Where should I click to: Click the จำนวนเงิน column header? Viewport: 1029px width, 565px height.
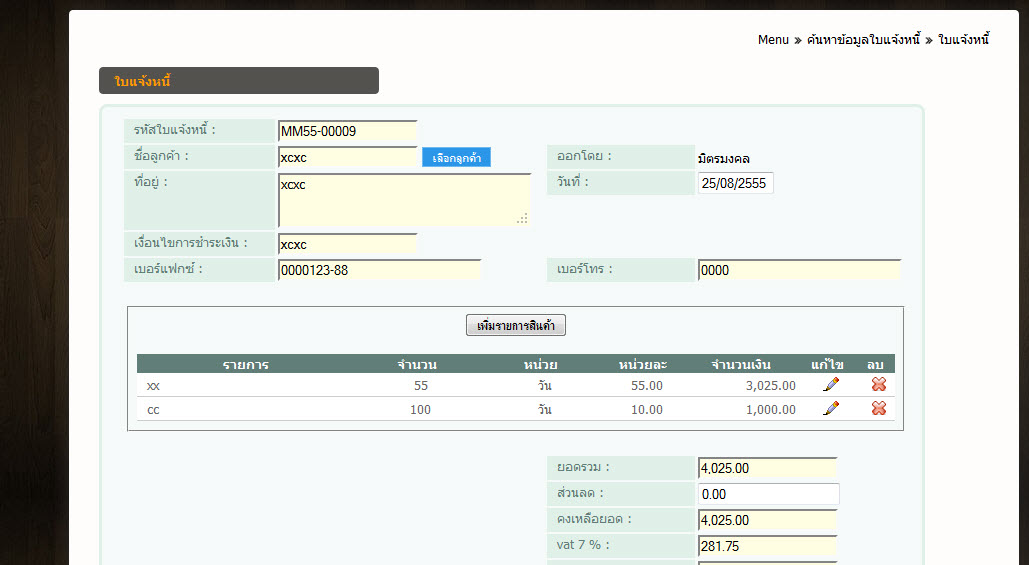(x=742, y=364)
